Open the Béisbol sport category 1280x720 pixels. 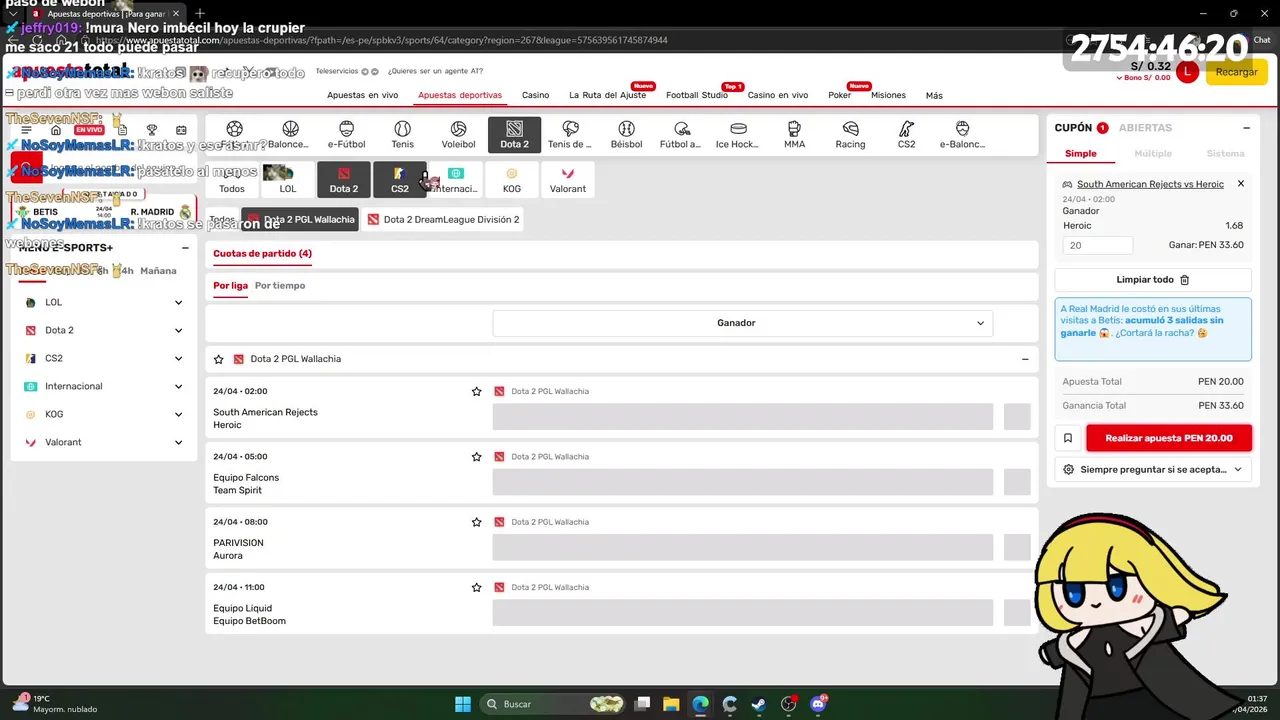point(626,135)
